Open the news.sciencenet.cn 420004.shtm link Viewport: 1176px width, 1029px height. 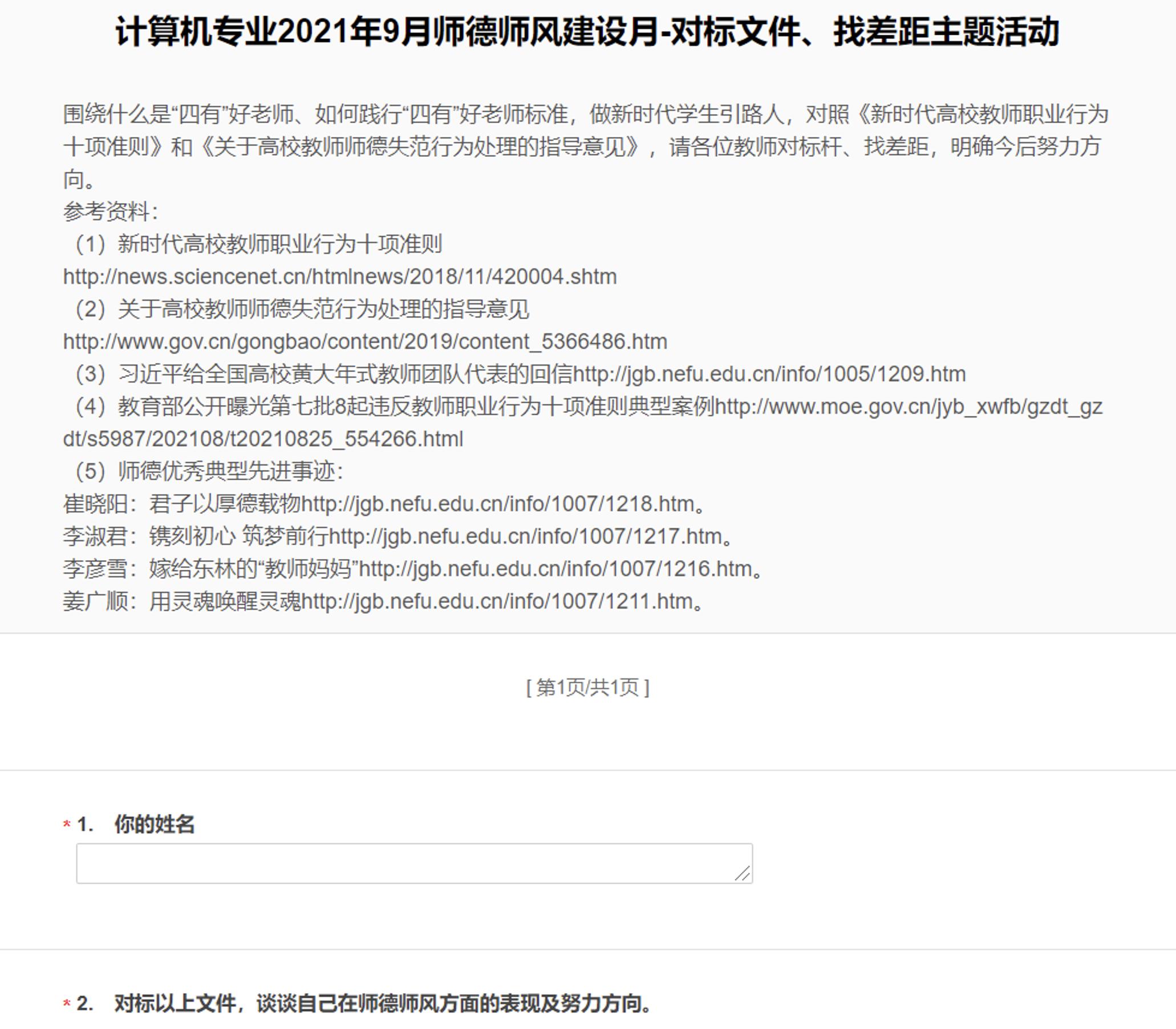click(339, 277)
